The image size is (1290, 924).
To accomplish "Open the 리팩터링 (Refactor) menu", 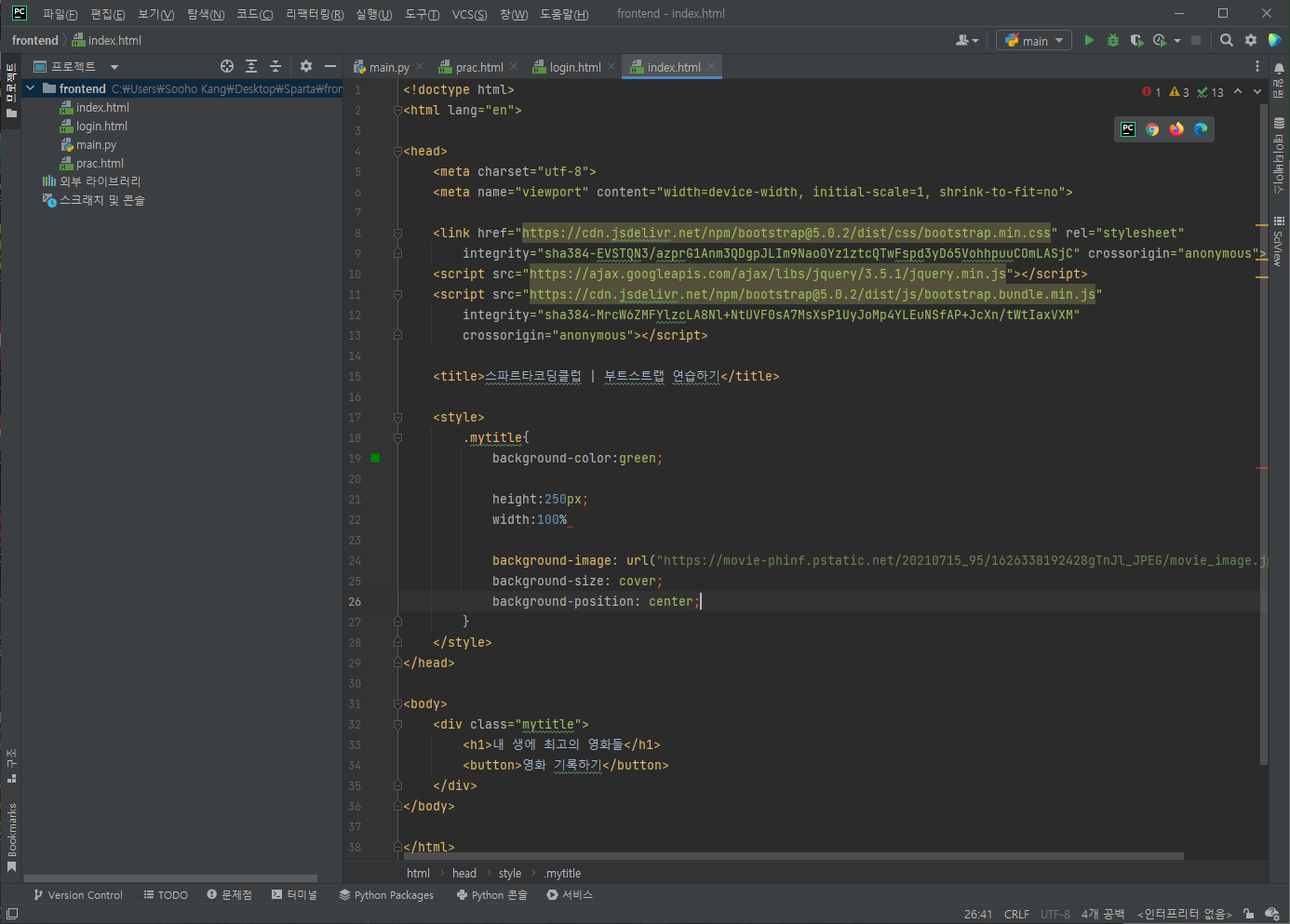I will (314, 14).
